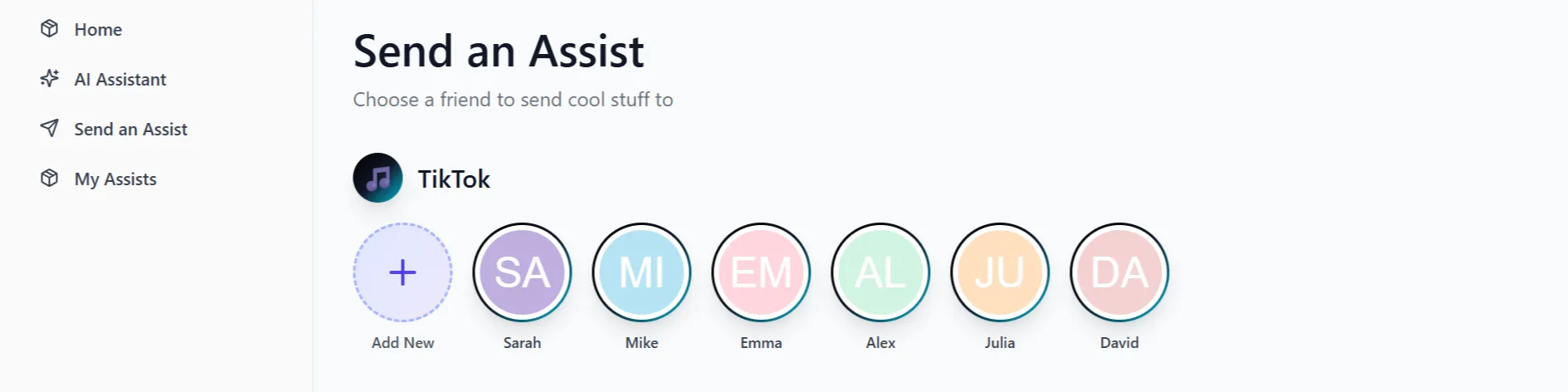
Task: Select Alex's AL avatar
Action: [880, 272]
